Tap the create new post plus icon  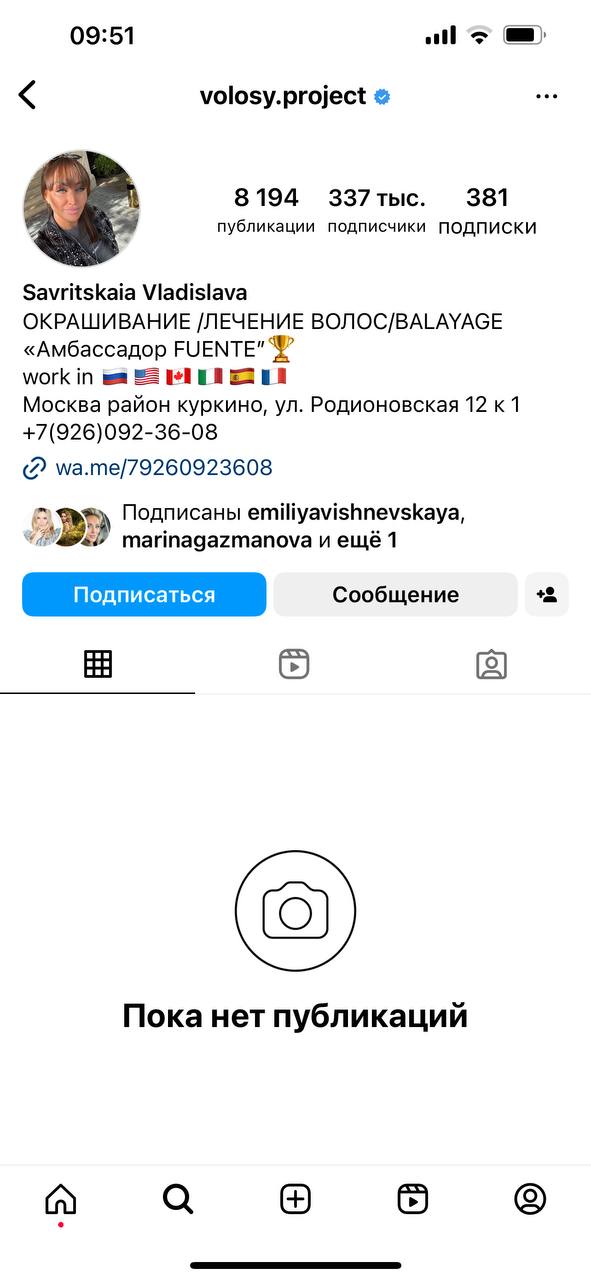pos(295,1198)
